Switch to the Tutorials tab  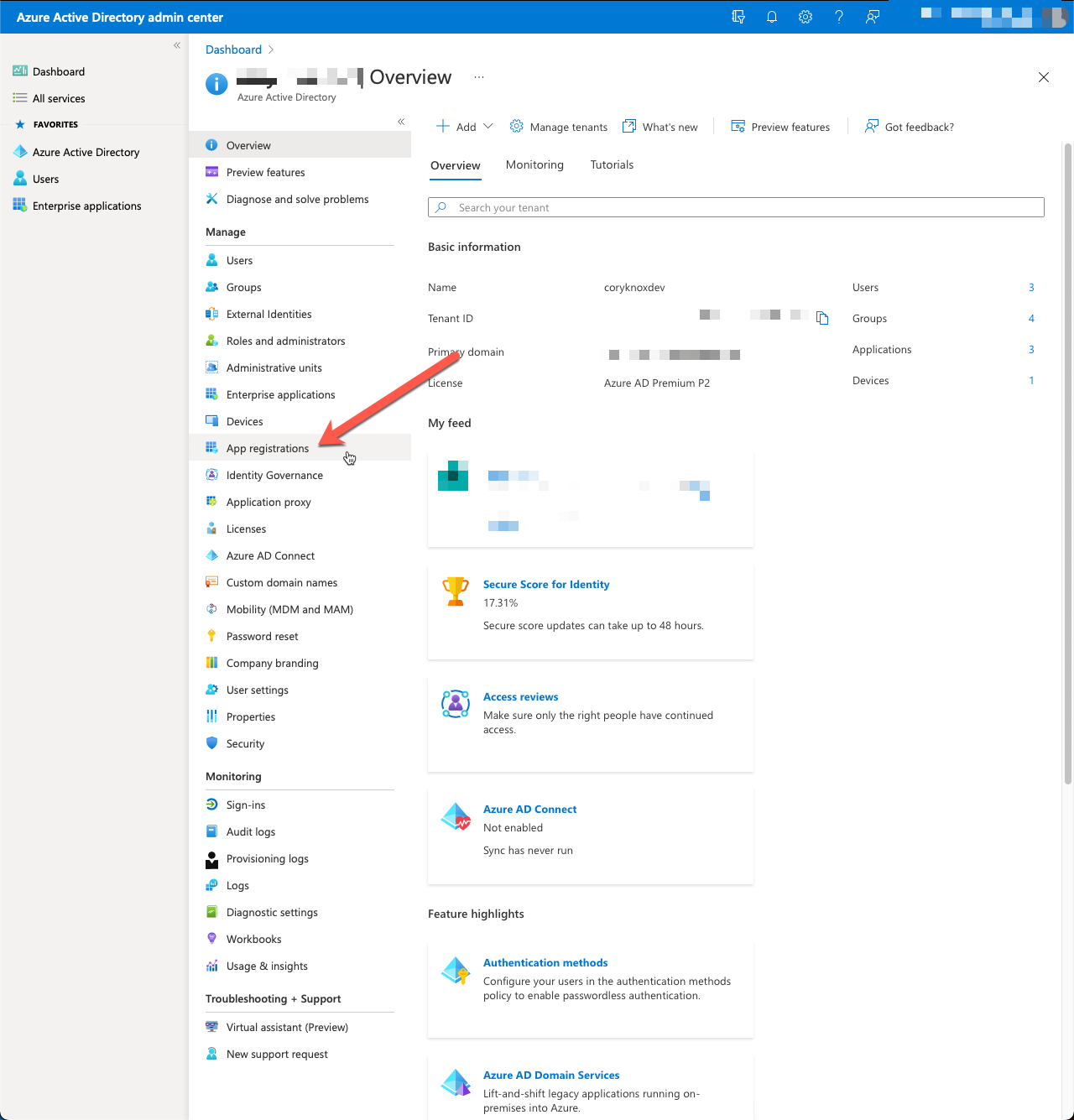[612, 165]
